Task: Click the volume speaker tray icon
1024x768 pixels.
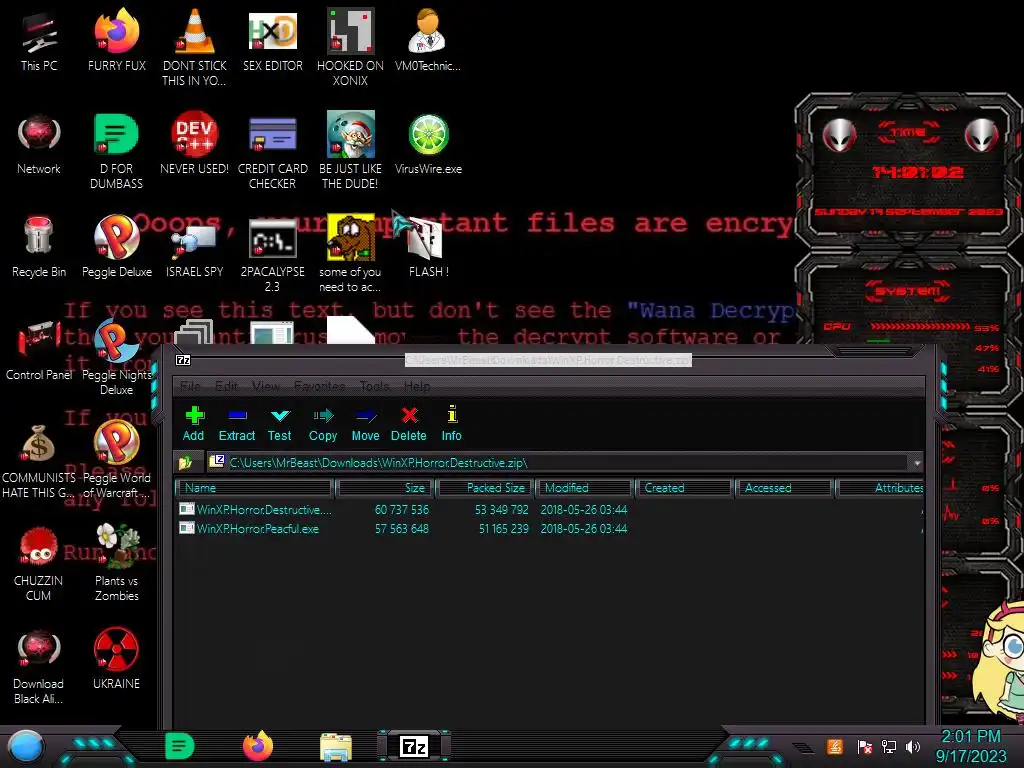Action: coord(913,746)
